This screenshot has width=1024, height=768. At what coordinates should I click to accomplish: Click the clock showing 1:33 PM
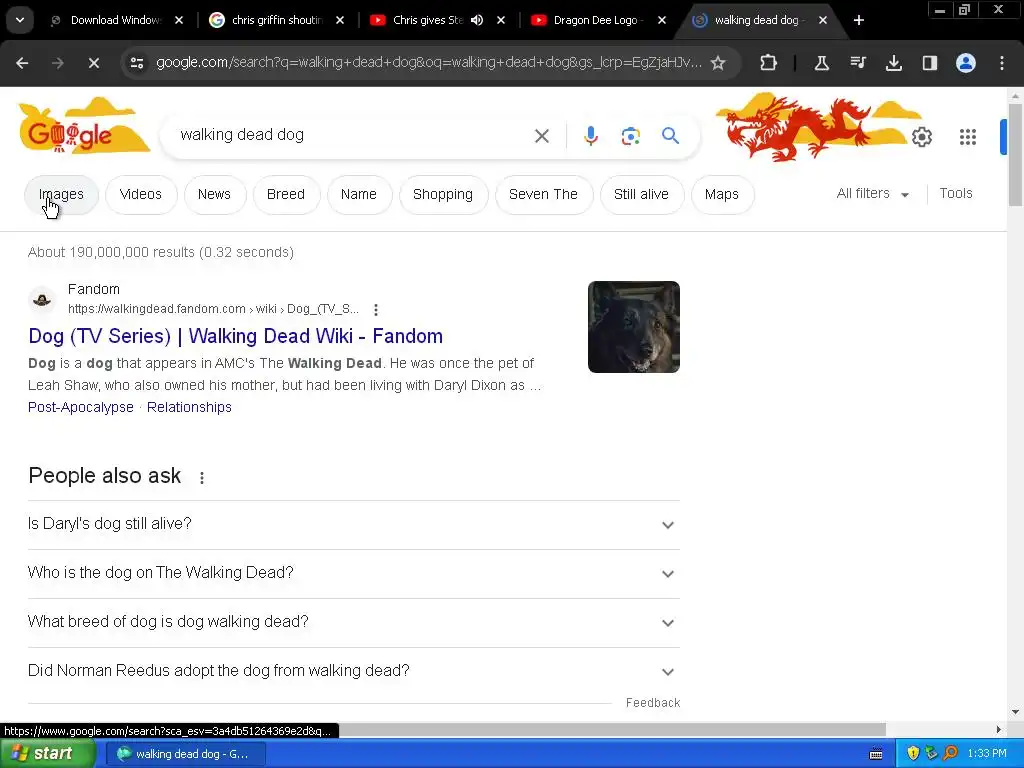click(987, 754)
